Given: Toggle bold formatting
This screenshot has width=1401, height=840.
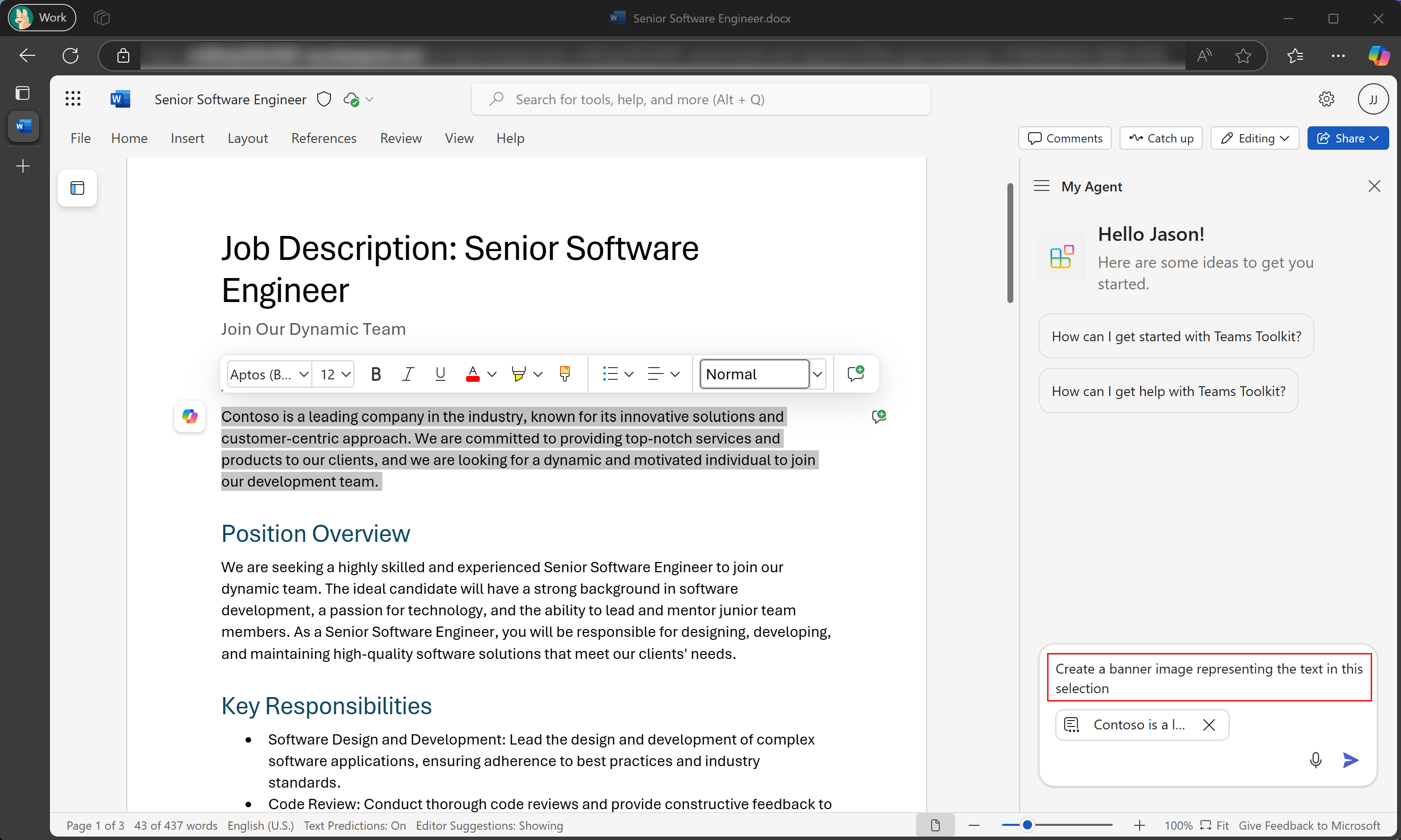Looking at the screenshot, I should click(x=376, y=373).
